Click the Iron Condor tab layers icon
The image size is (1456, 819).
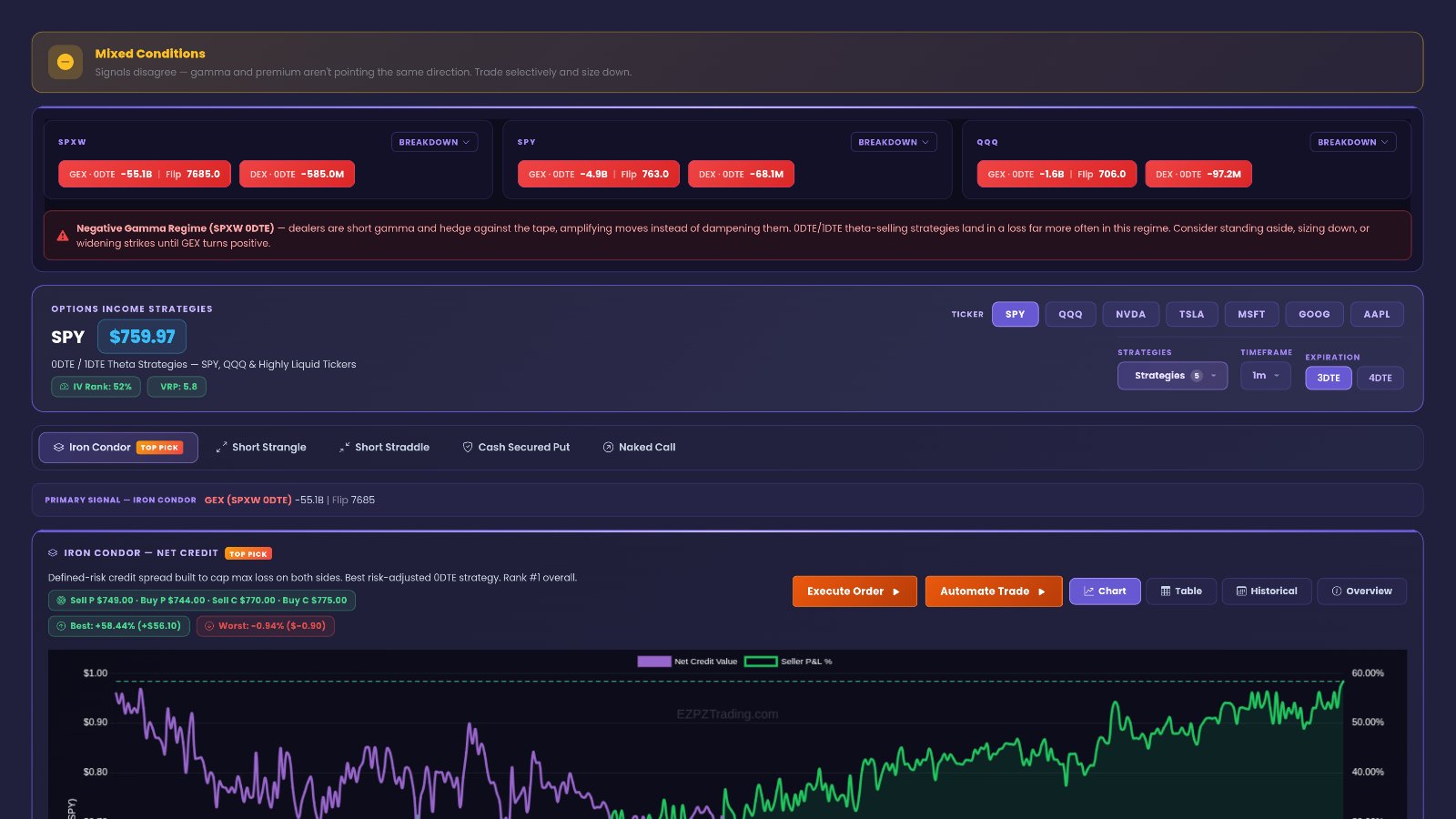click(x=58, y=448)
